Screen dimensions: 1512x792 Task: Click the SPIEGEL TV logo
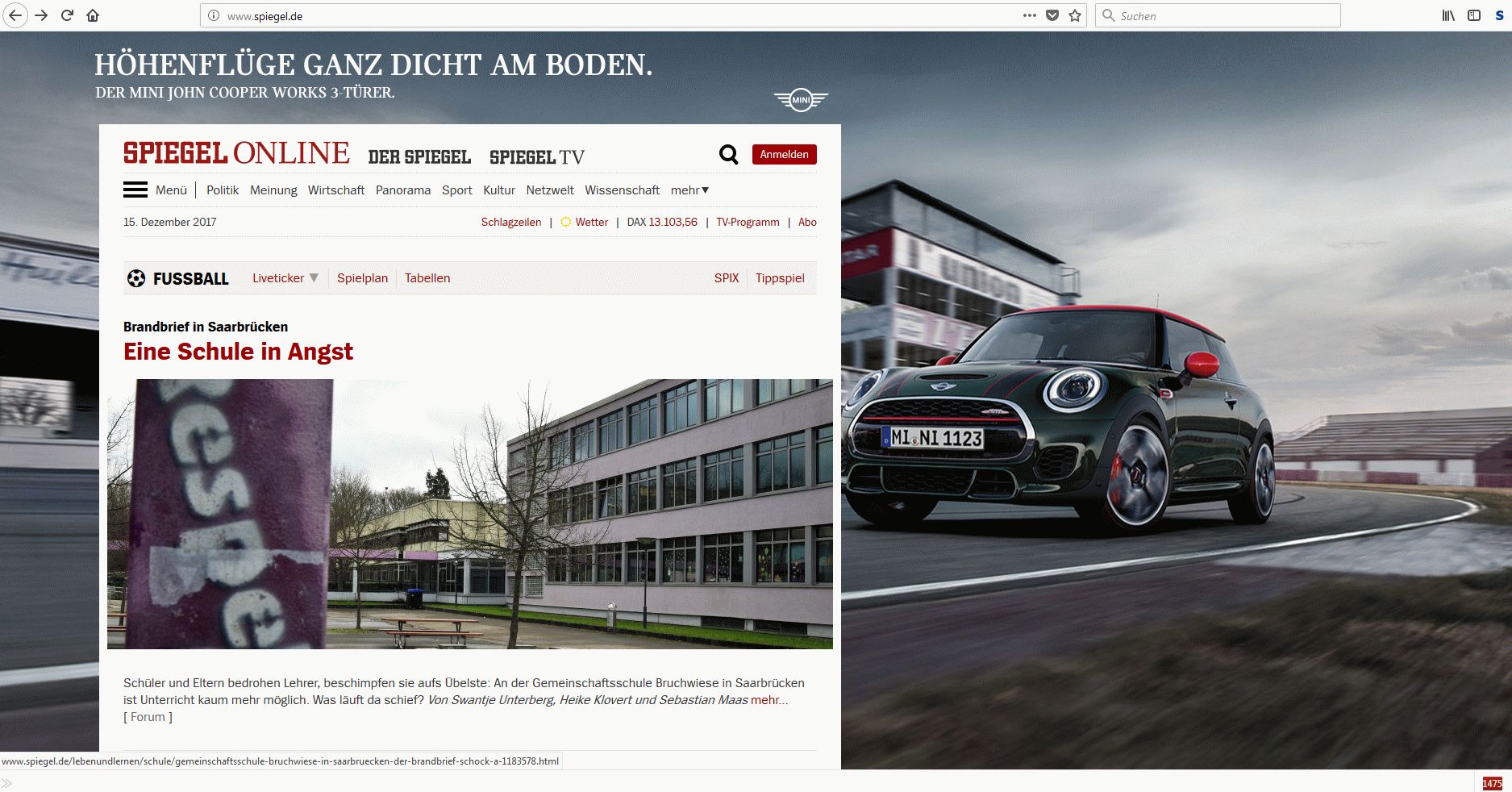pos(537,156)
